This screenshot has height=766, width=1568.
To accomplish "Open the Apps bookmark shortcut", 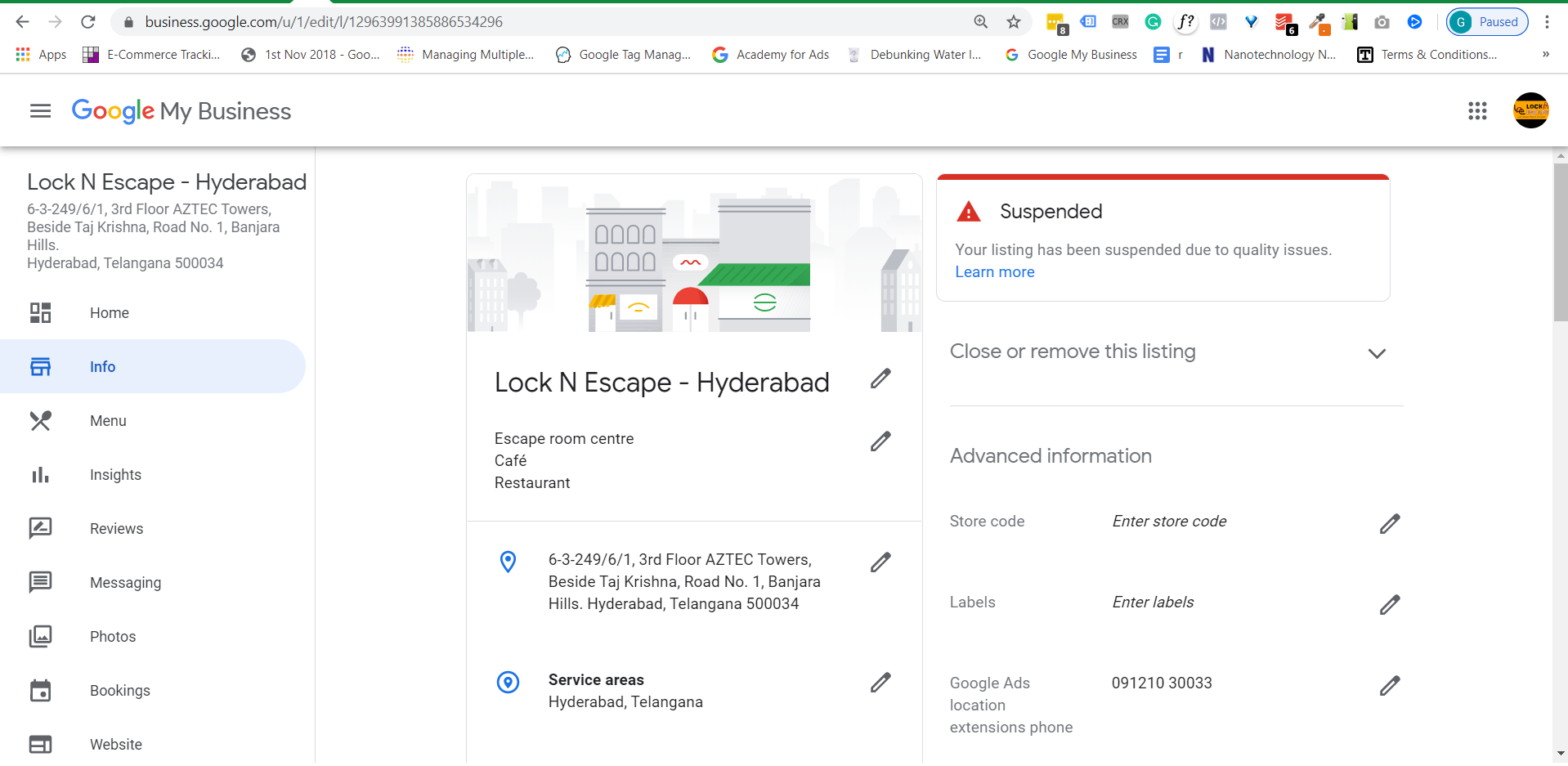I will [41, 55].
